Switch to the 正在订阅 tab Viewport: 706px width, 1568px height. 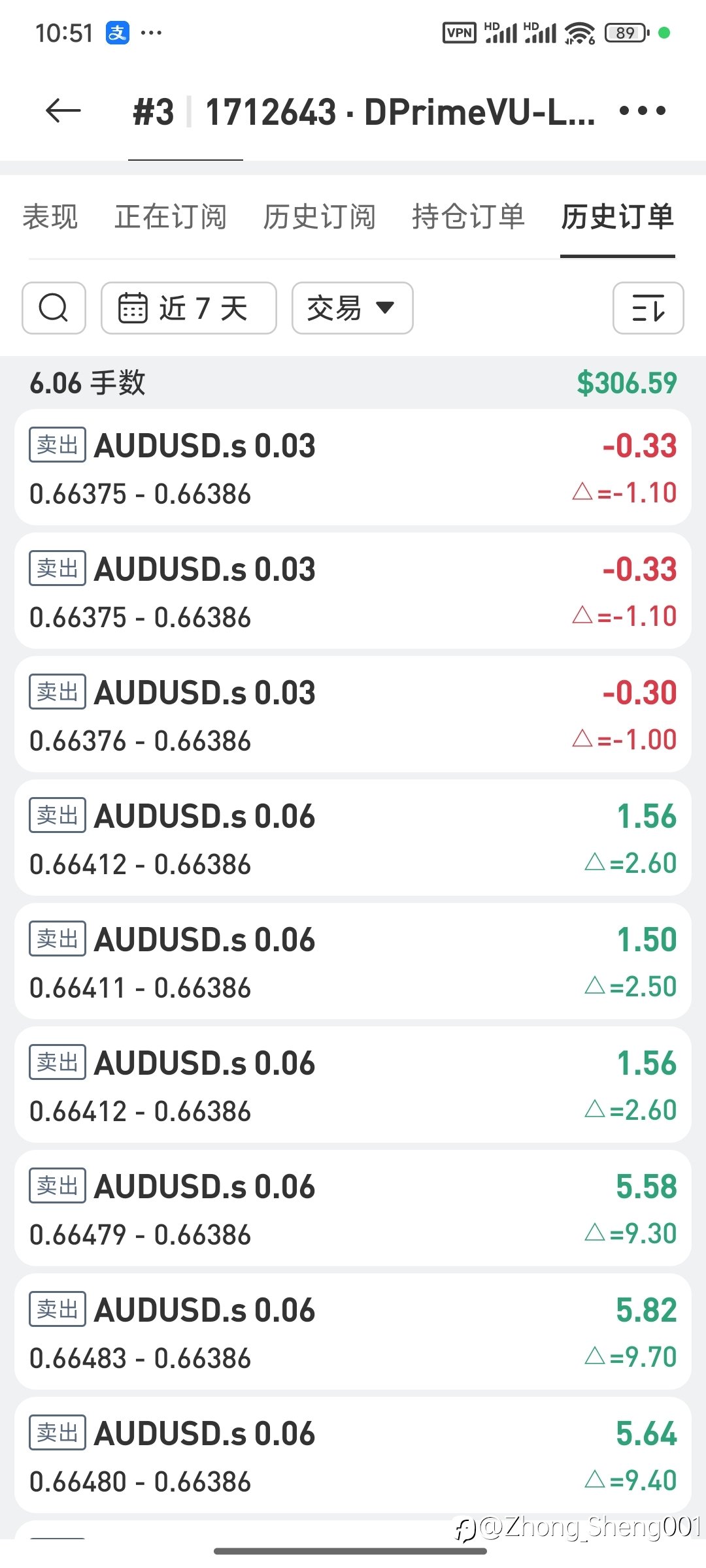[x=171, y=217]
